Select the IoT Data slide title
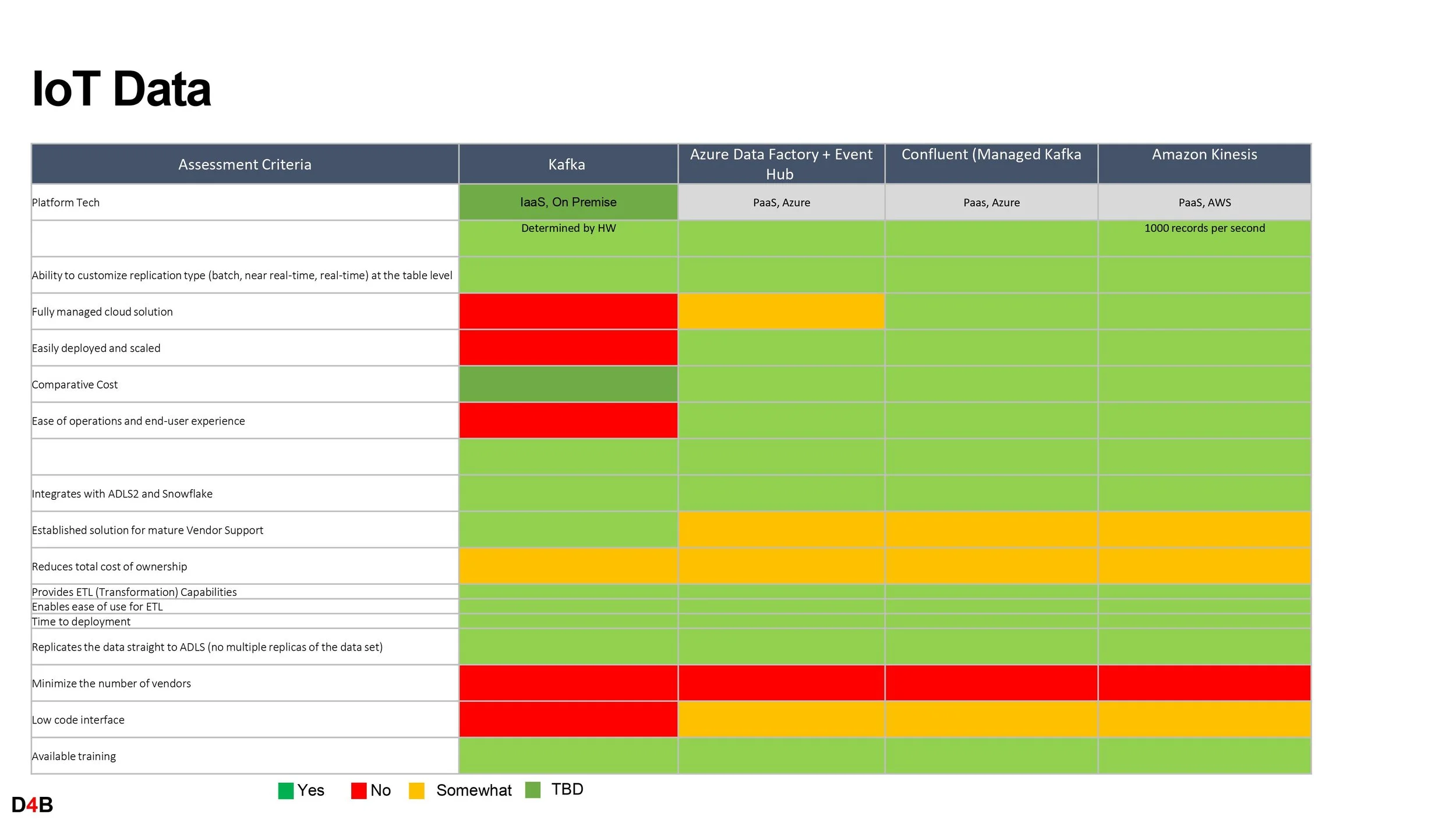The image size is (1456, 819). tap(121, 89)
